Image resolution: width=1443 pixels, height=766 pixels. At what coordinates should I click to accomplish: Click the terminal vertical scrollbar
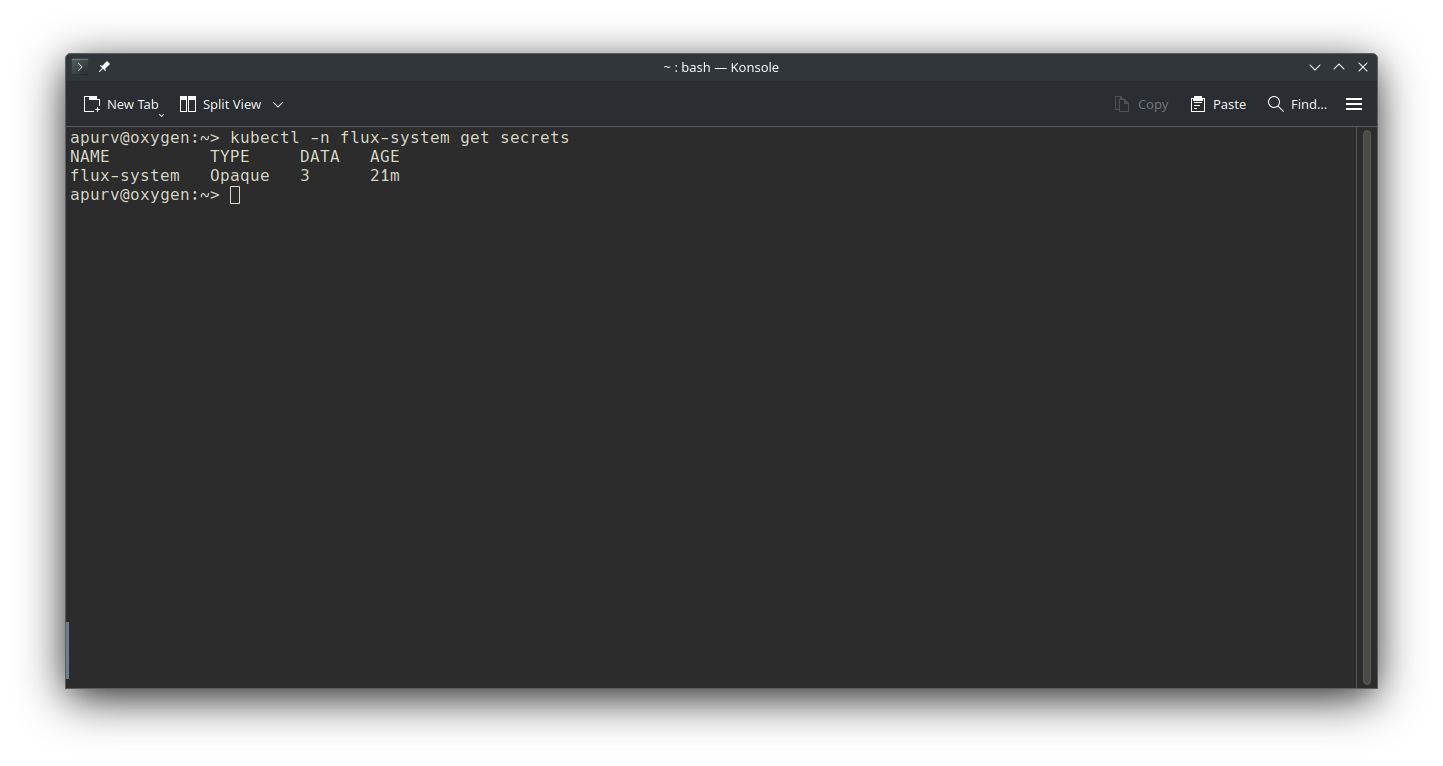[1367, 400]
